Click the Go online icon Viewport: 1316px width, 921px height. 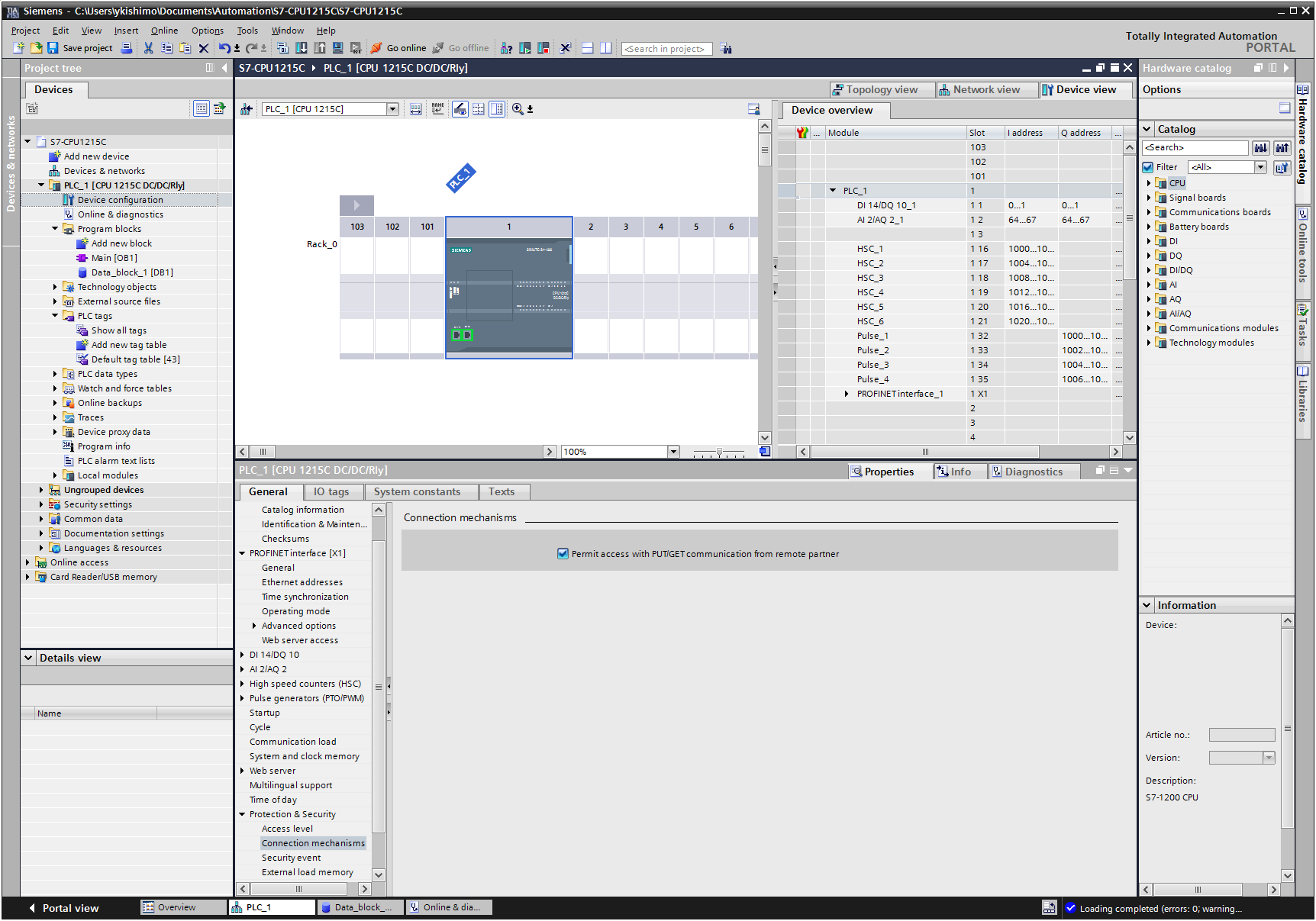[x=376, y=48]
